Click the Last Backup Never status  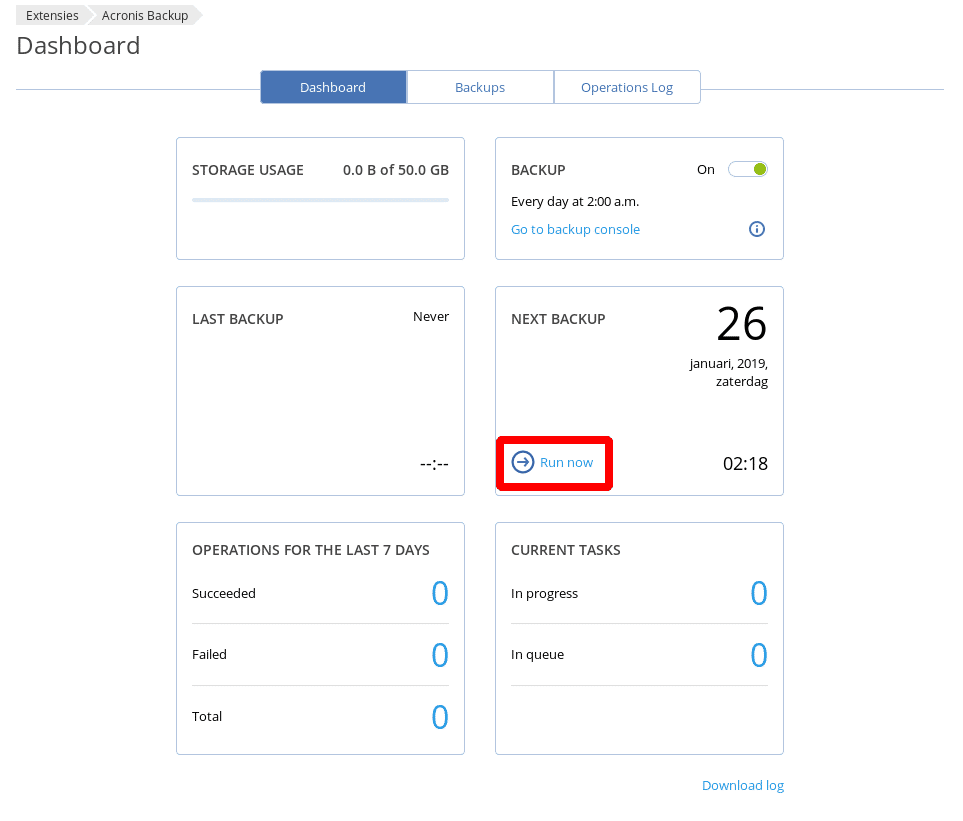click(x=431, y=316)
